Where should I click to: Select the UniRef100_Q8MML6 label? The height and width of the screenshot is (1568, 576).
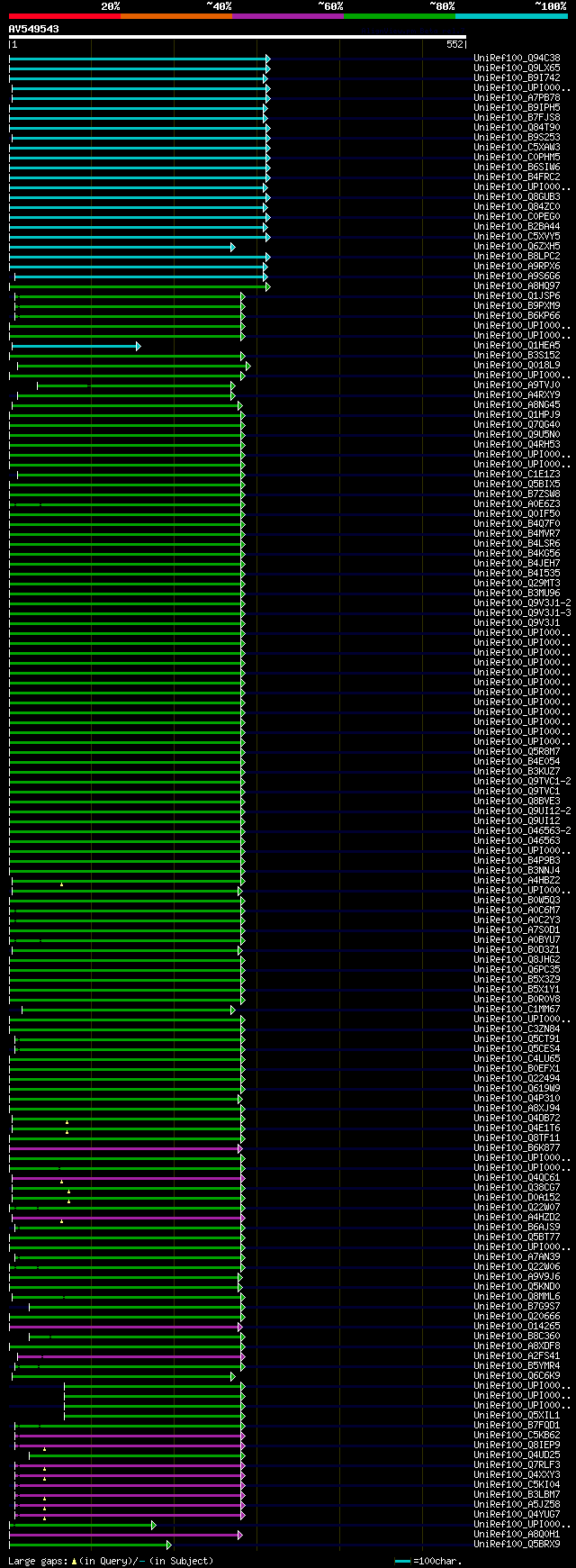click(517, 1297)
